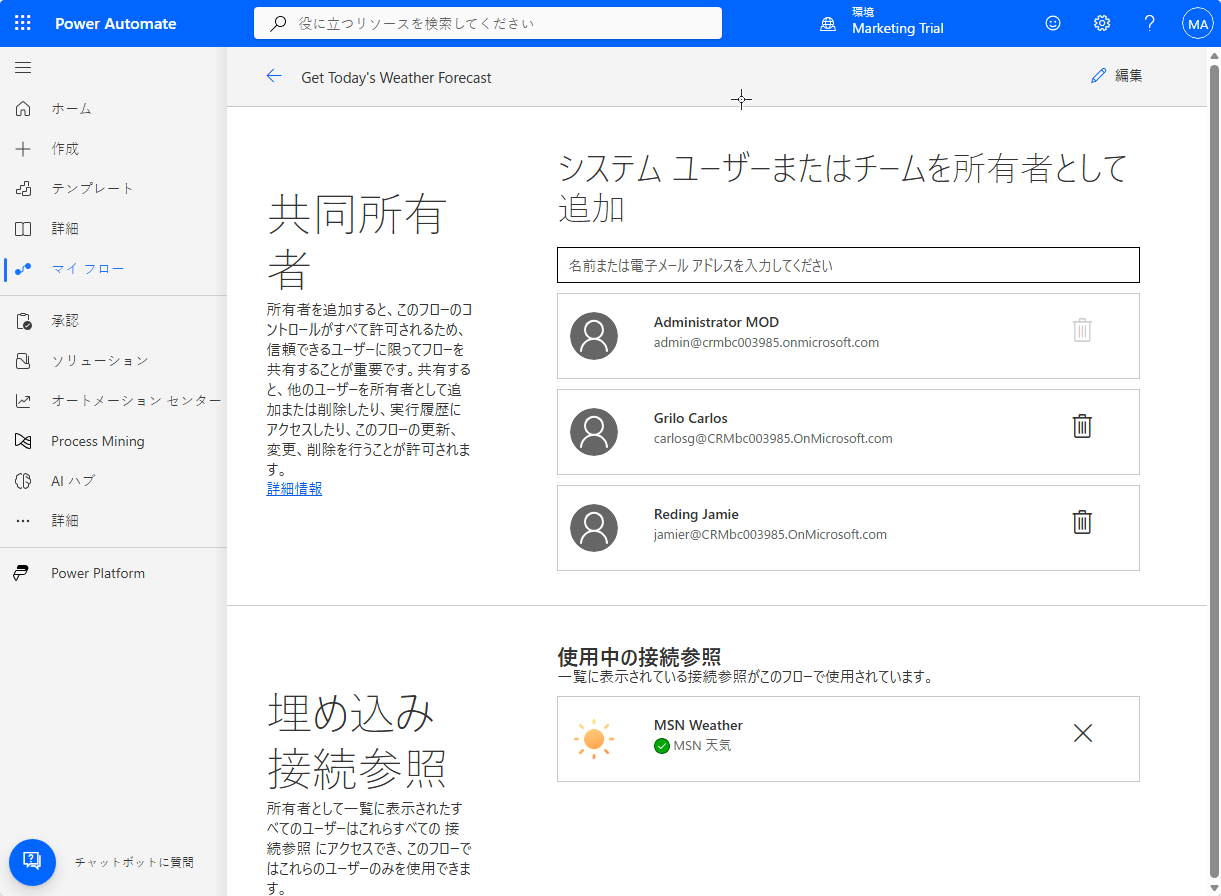The image size is (1221, 896).
Task: Click Grilo Carlos avatar
Action: (594, 432)
